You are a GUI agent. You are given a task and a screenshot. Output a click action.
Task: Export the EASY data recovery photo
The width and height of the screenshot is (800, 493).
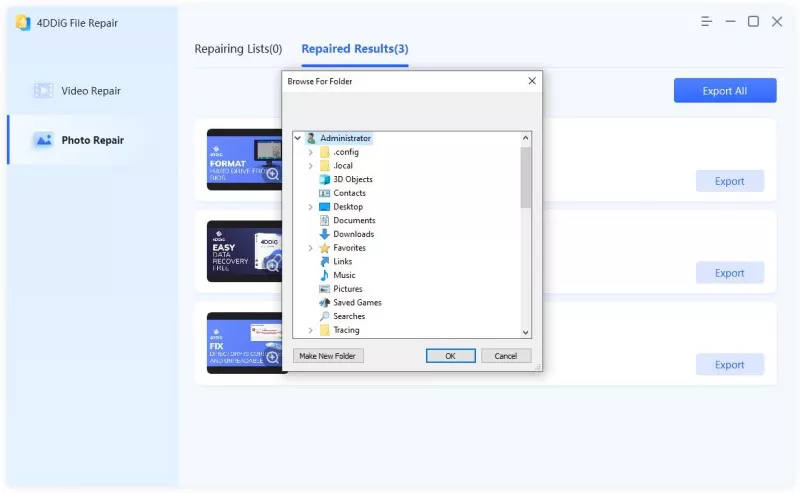pos(730,273)
